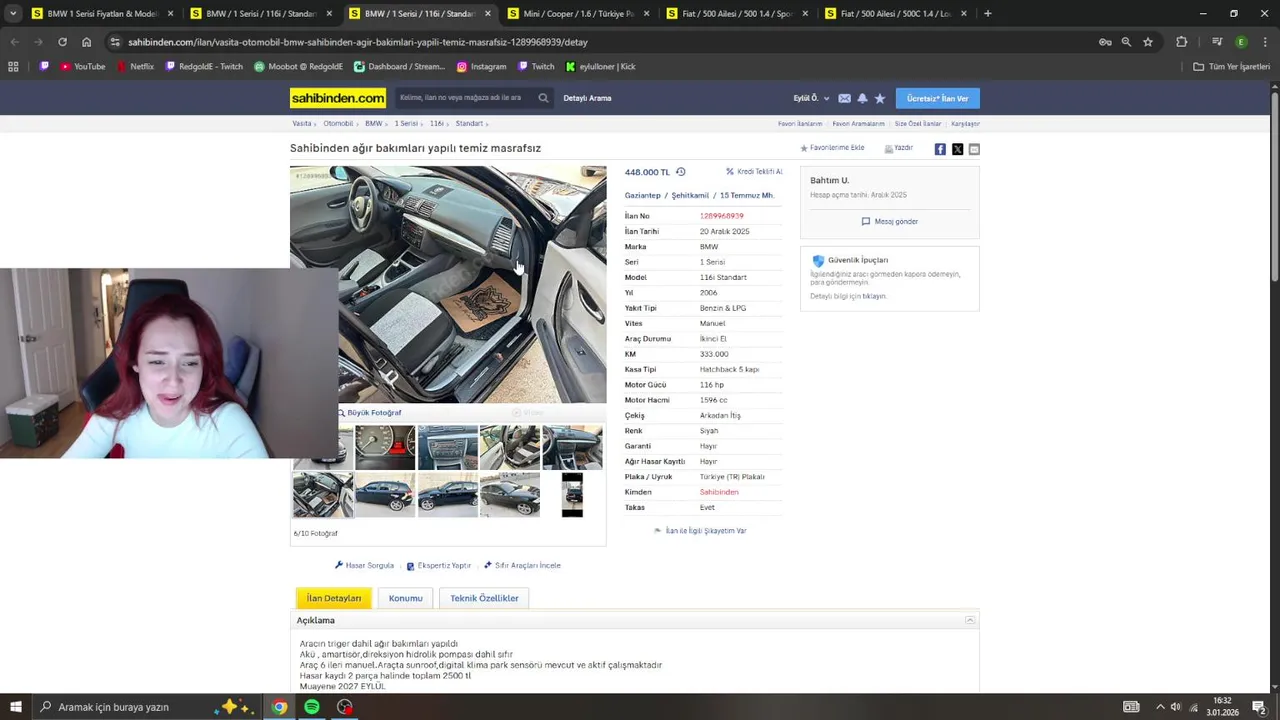Open Detaylı Arama

point(587,98)
